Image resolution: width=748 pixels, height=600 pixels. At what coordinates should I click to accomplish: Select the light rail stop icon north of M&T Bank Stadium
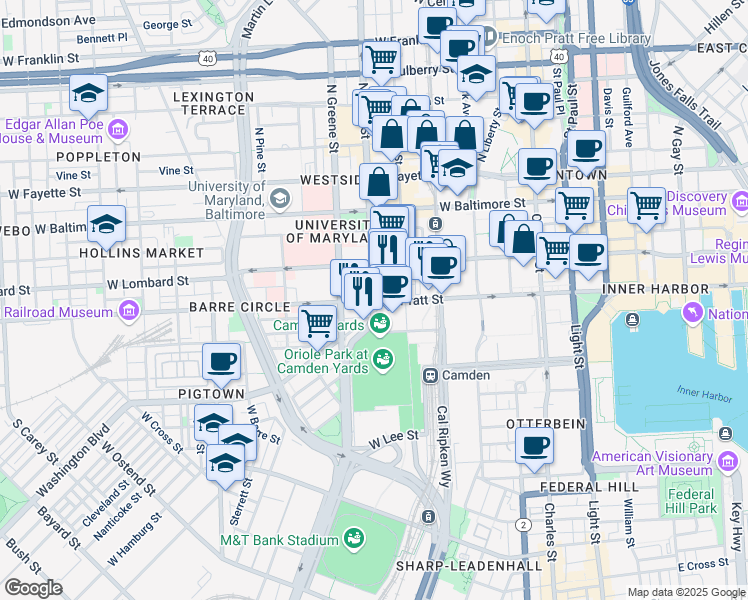[428, 516]
